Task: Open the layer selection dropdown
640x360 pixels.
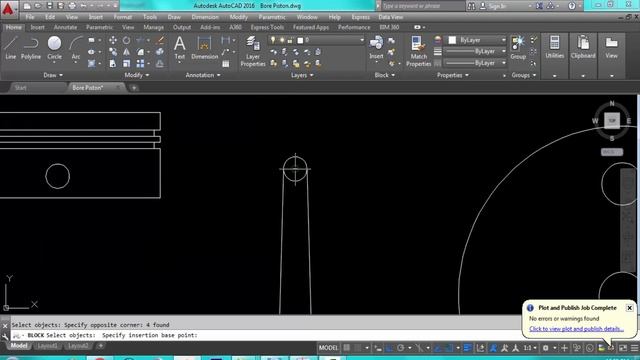Action: (x=361, y=40)
